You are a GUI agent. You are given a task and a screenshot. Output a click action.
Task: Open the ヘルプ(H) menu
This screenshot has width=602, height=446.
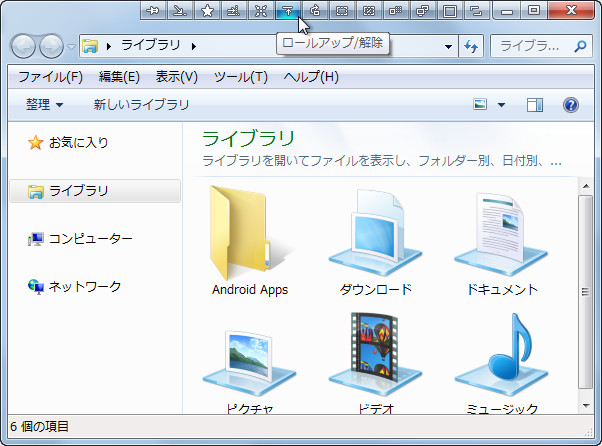[311, 77]
